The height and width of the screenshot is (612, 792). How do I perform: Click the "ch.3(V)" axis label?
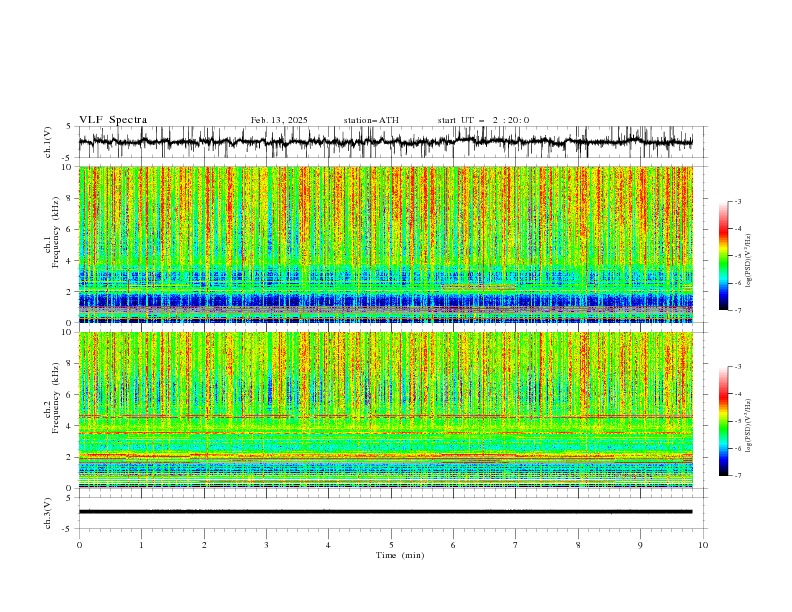coord(48,513)
